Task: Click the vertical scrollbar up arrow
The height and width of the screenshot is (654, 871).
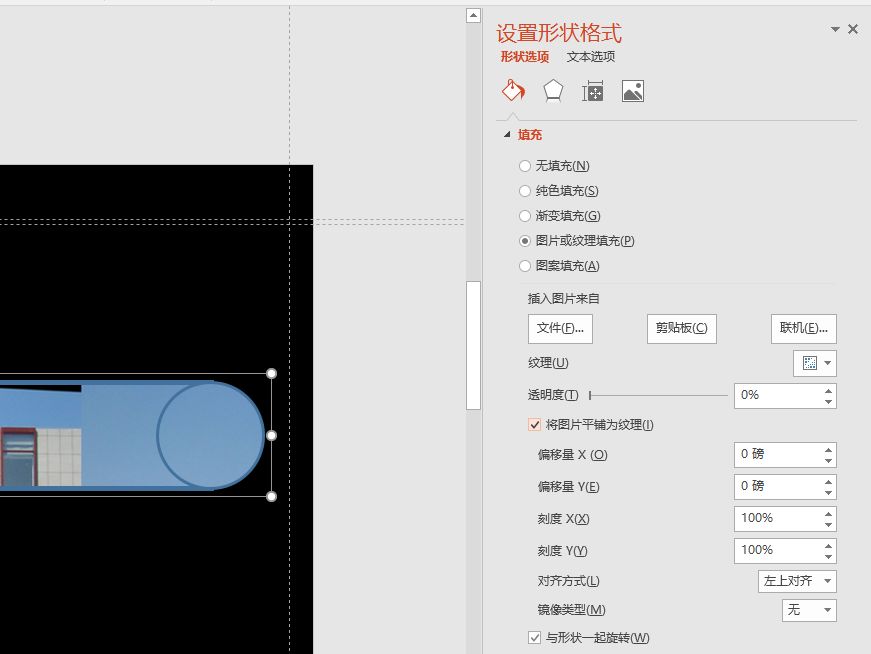Action: 473,16
